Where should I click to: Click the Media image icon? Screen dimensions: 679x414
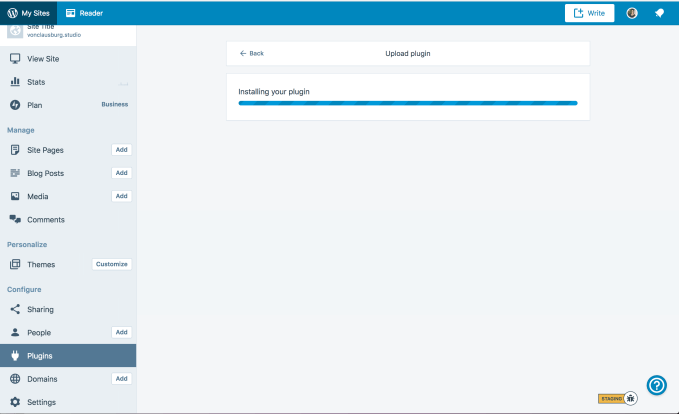(x=15, y=196)
